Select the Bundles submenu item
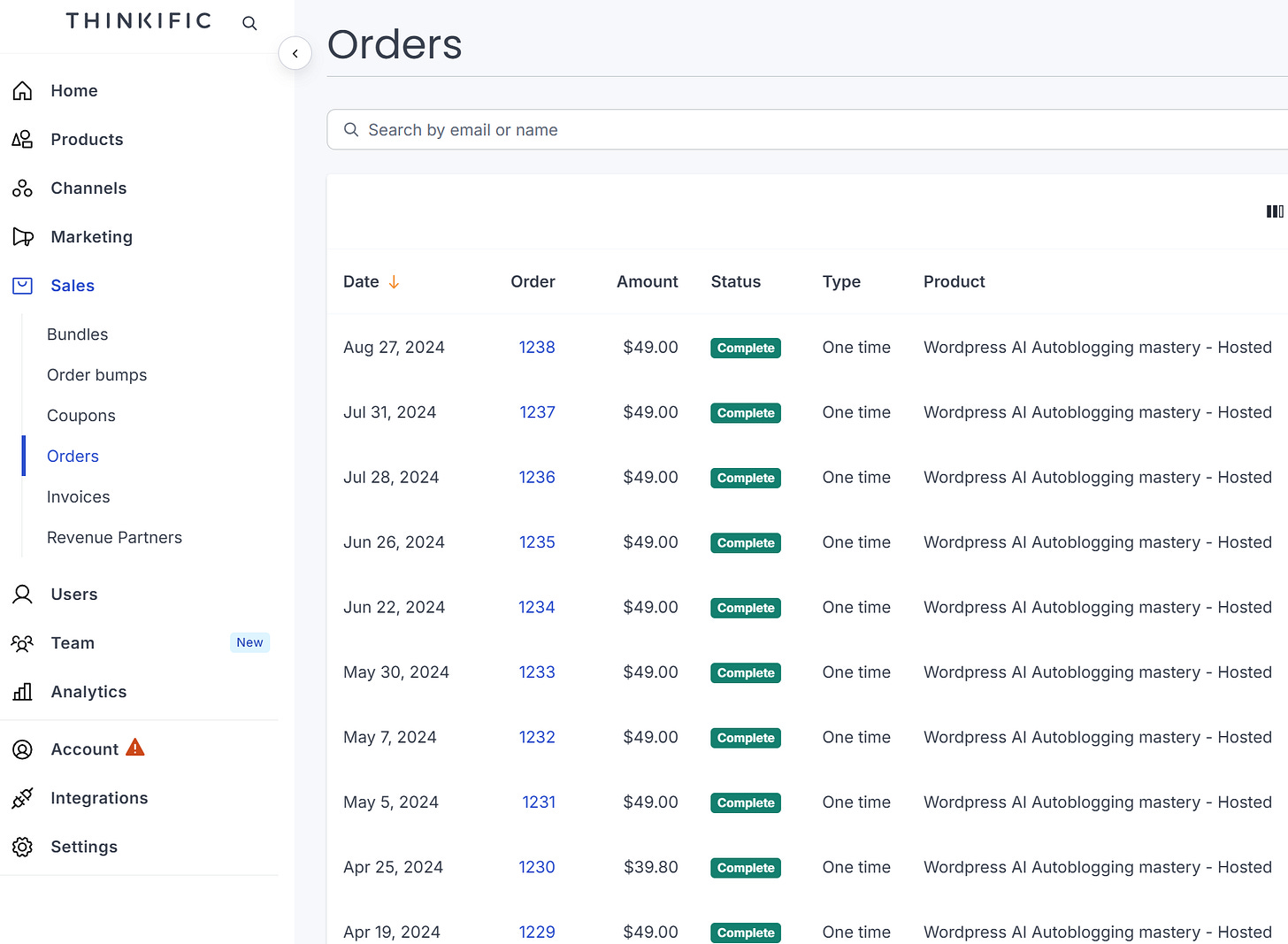The width and height of the screenshot is (1288, 944). coord(78,334)
